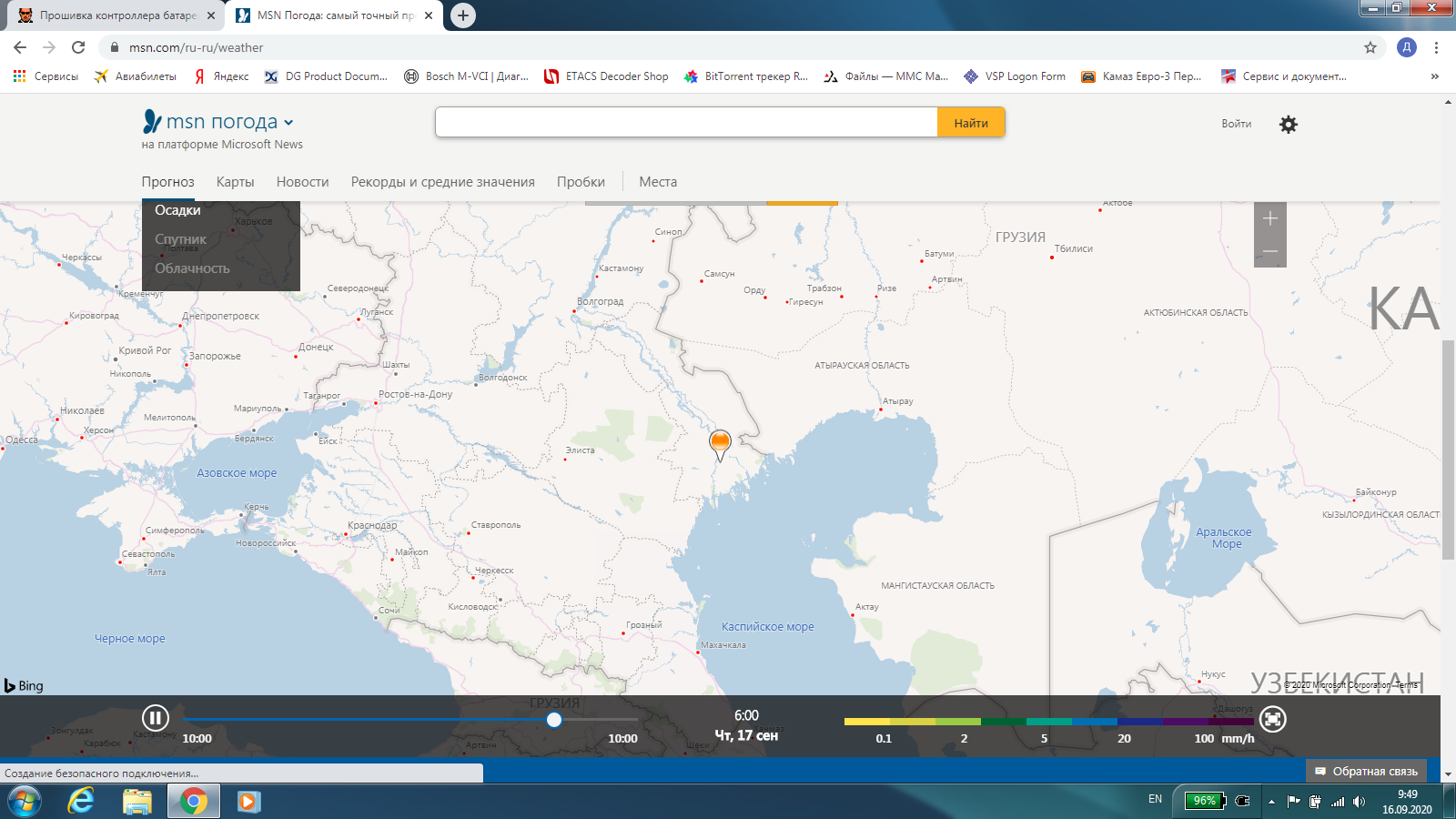Open the Прогноз tab
The height and width of the screenshot is (819, 1456).
167,182
